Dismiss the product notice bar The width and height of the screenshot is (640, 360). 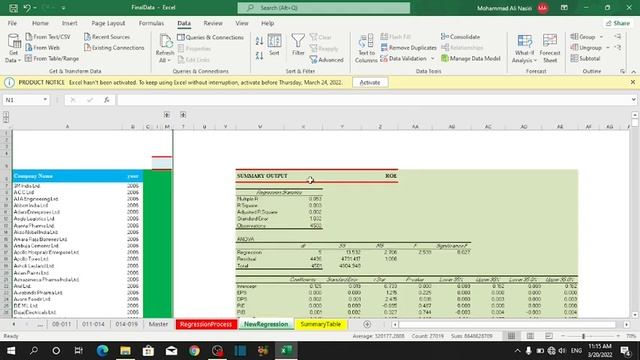pyautogui.click(x=633, y=82)
